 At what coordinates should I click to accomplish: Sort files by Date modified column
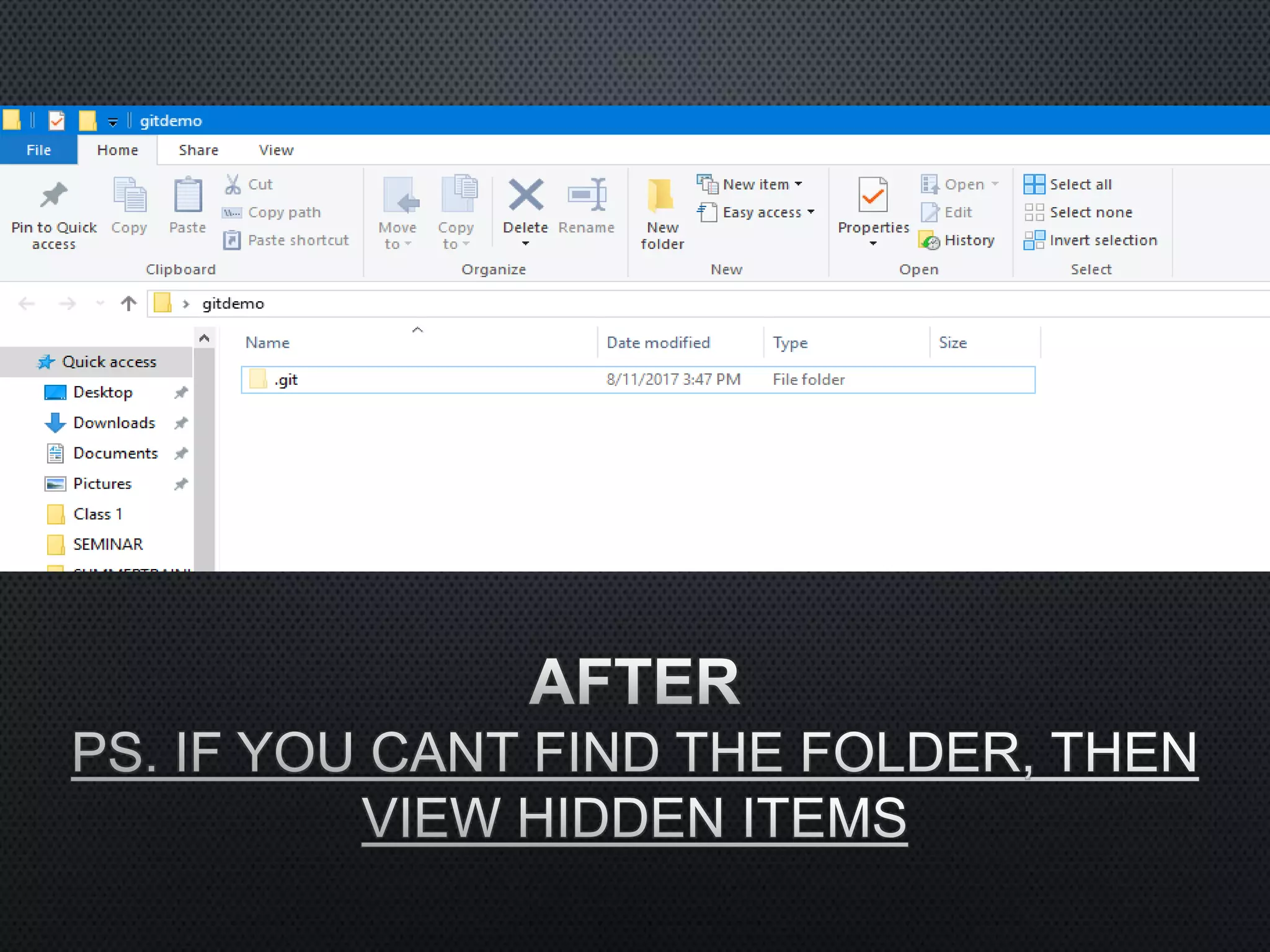pos(658,343)
